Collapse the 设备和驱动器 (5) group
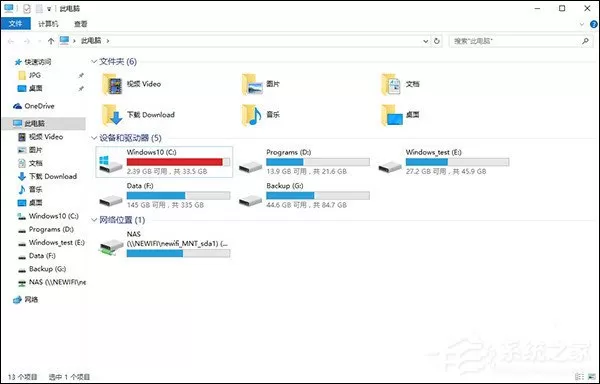The width and height of the screenshot is (600, 384). 94,138
